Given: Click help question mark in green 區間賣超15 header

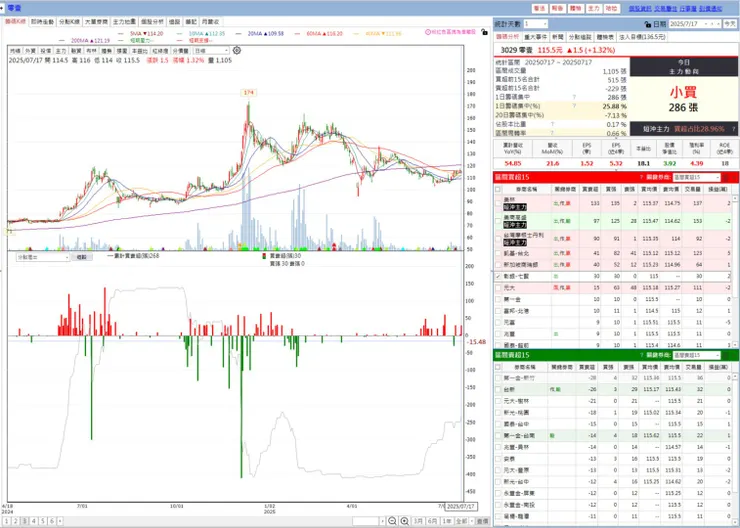Looking at the screenshot, I should [641, 355].
